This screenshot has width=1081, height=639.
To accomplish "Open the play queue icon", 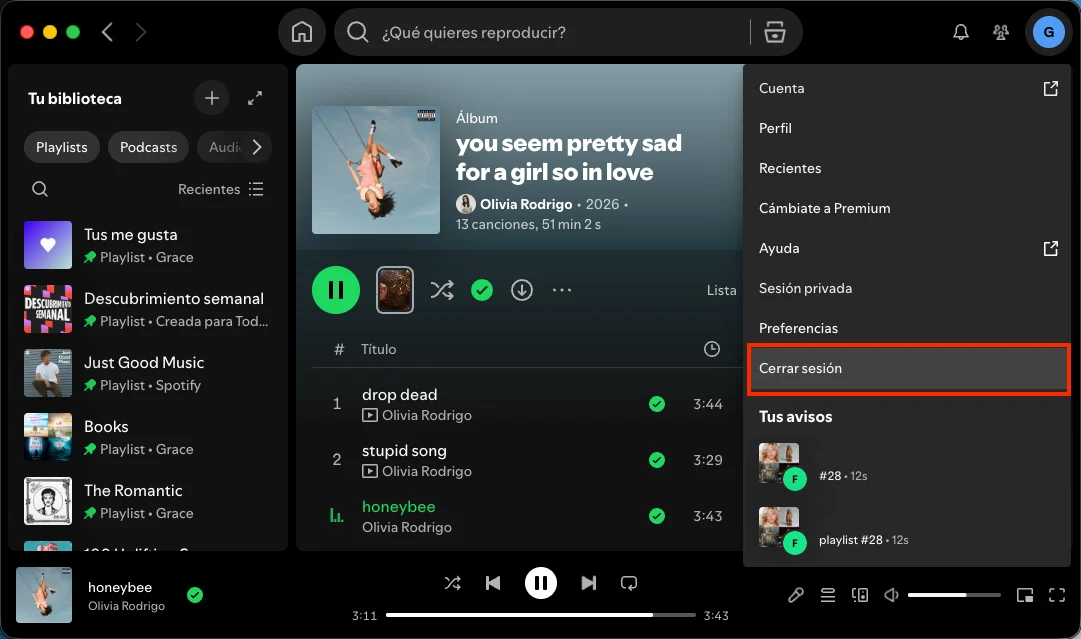I will pos(828,595).
